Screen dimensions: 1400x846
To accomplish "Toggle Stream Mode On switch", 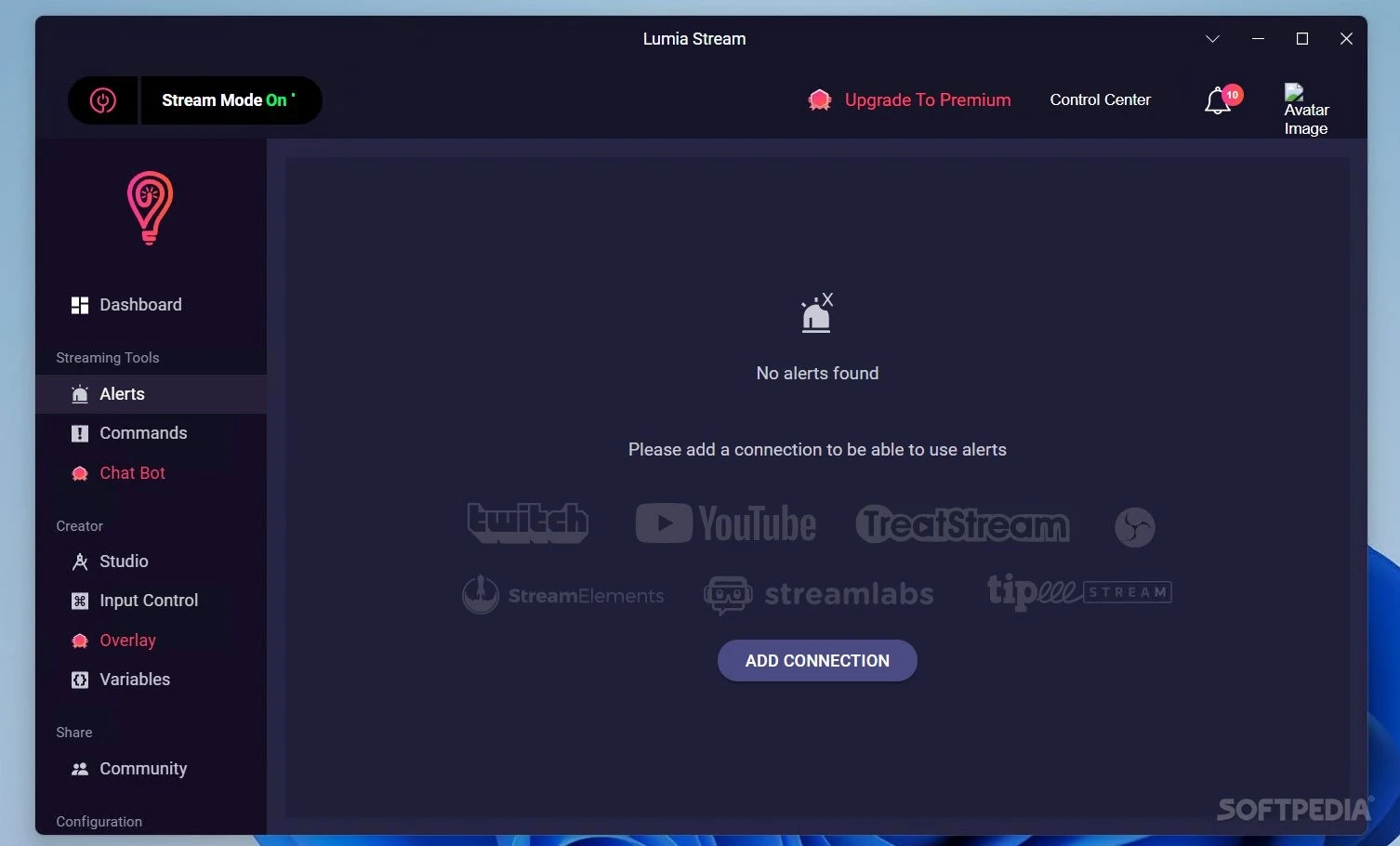I will coord(231,100).
